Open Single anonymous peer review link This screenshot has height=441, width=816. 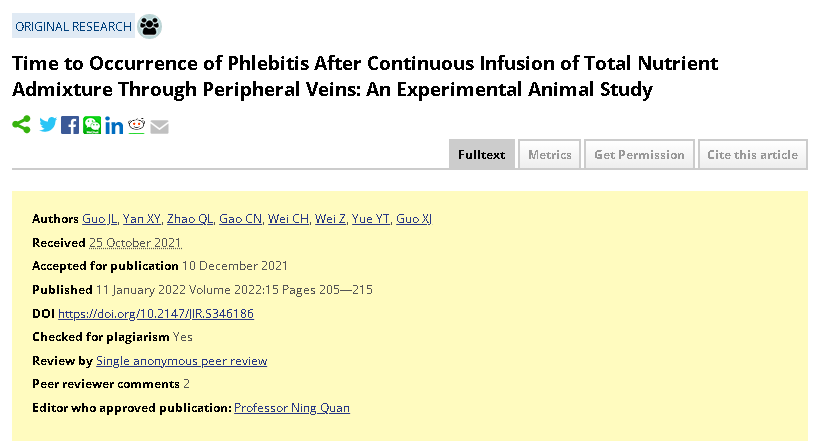(182, 361)
